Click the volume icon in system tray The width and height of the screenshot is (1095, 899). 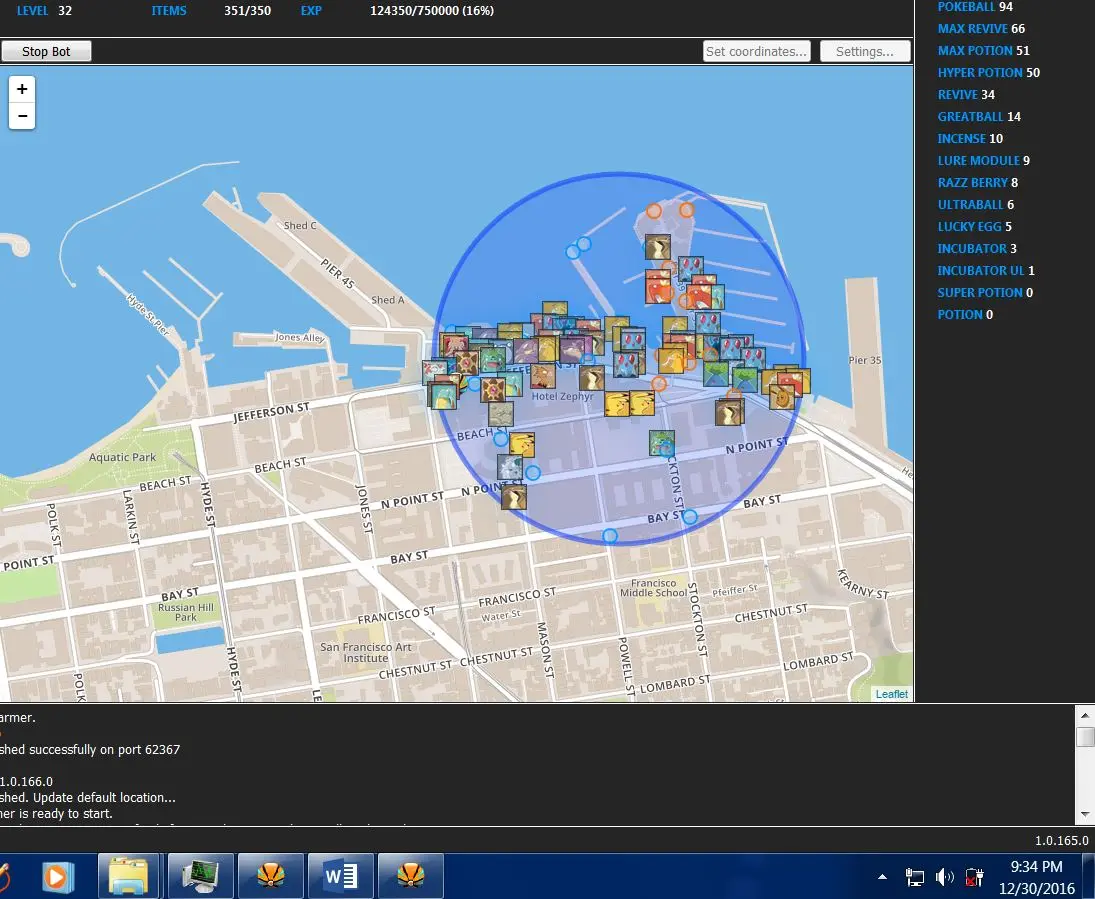944,877
